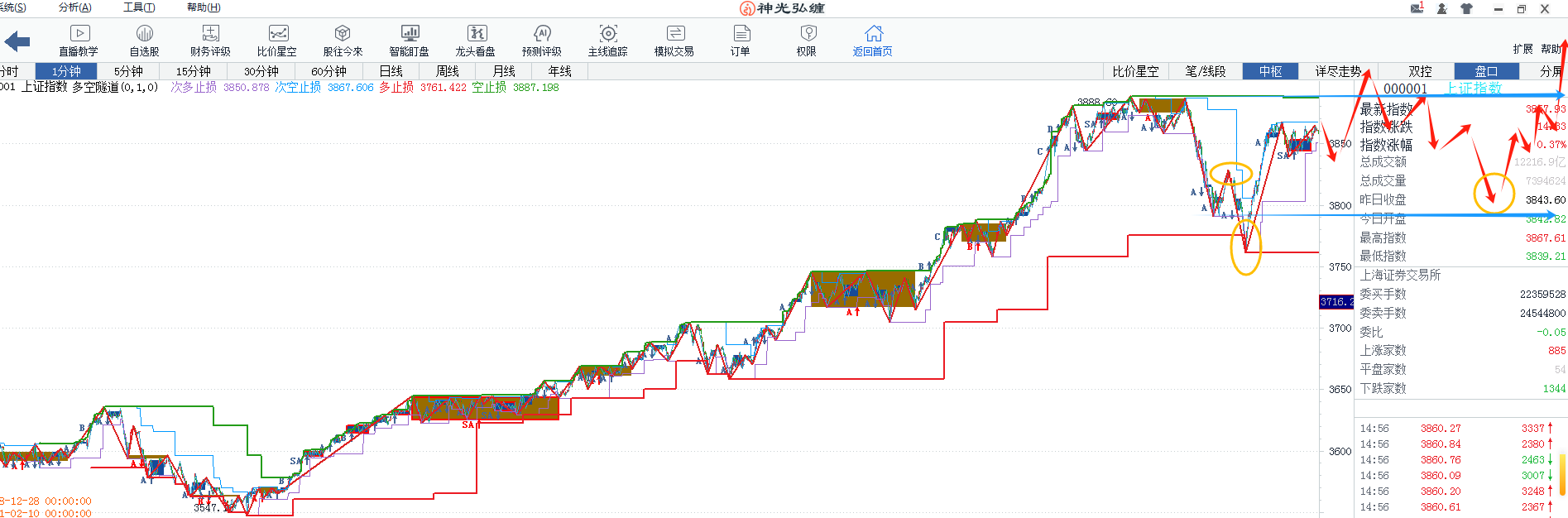The width and height of the screenshot is (1568, 518).
Task: Click the 委卖手数 value 24544800
Action: point(1542,313)
